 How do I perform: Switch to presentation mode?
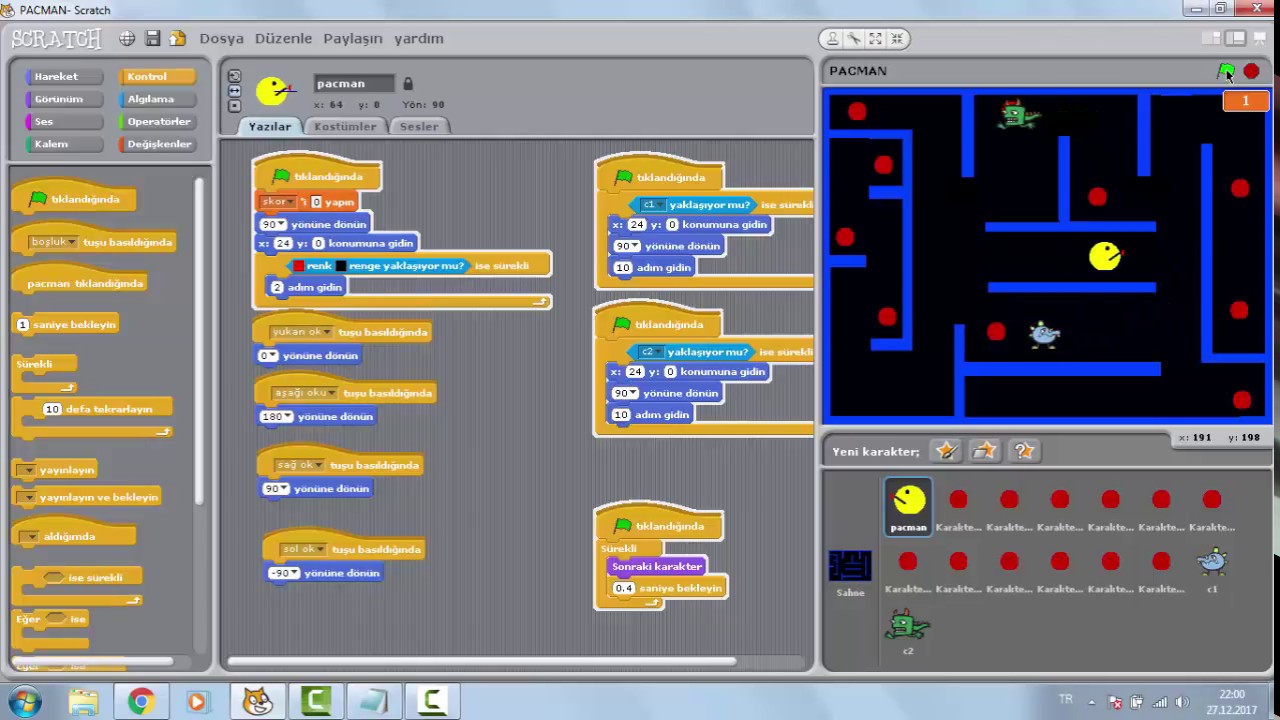(x=1259, y=38)
